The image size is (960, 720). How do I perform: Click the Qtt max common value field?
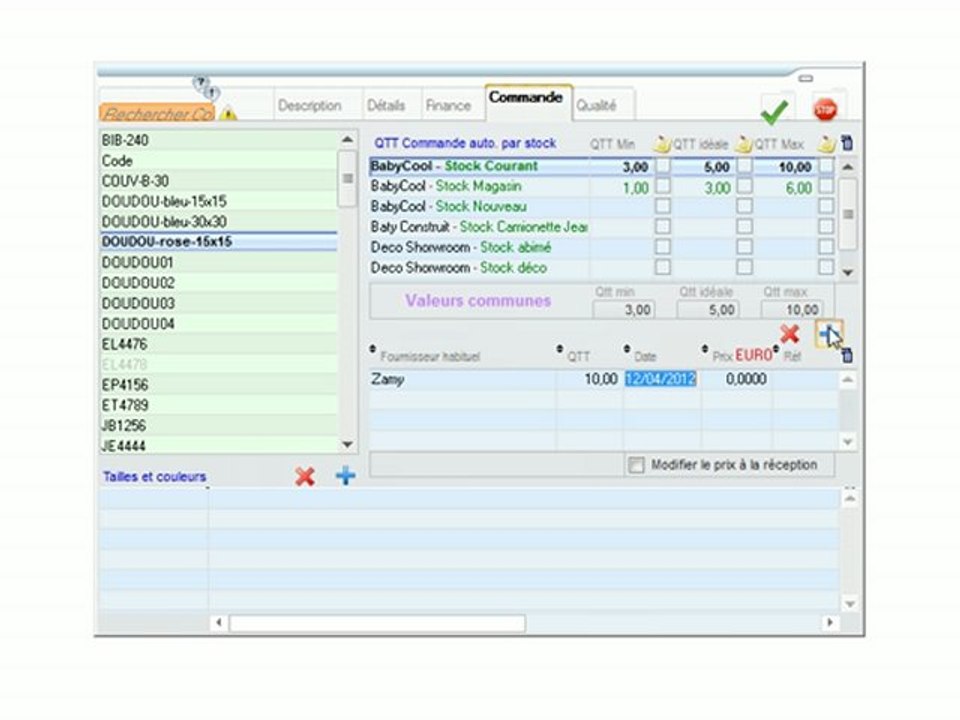[791, 310]
